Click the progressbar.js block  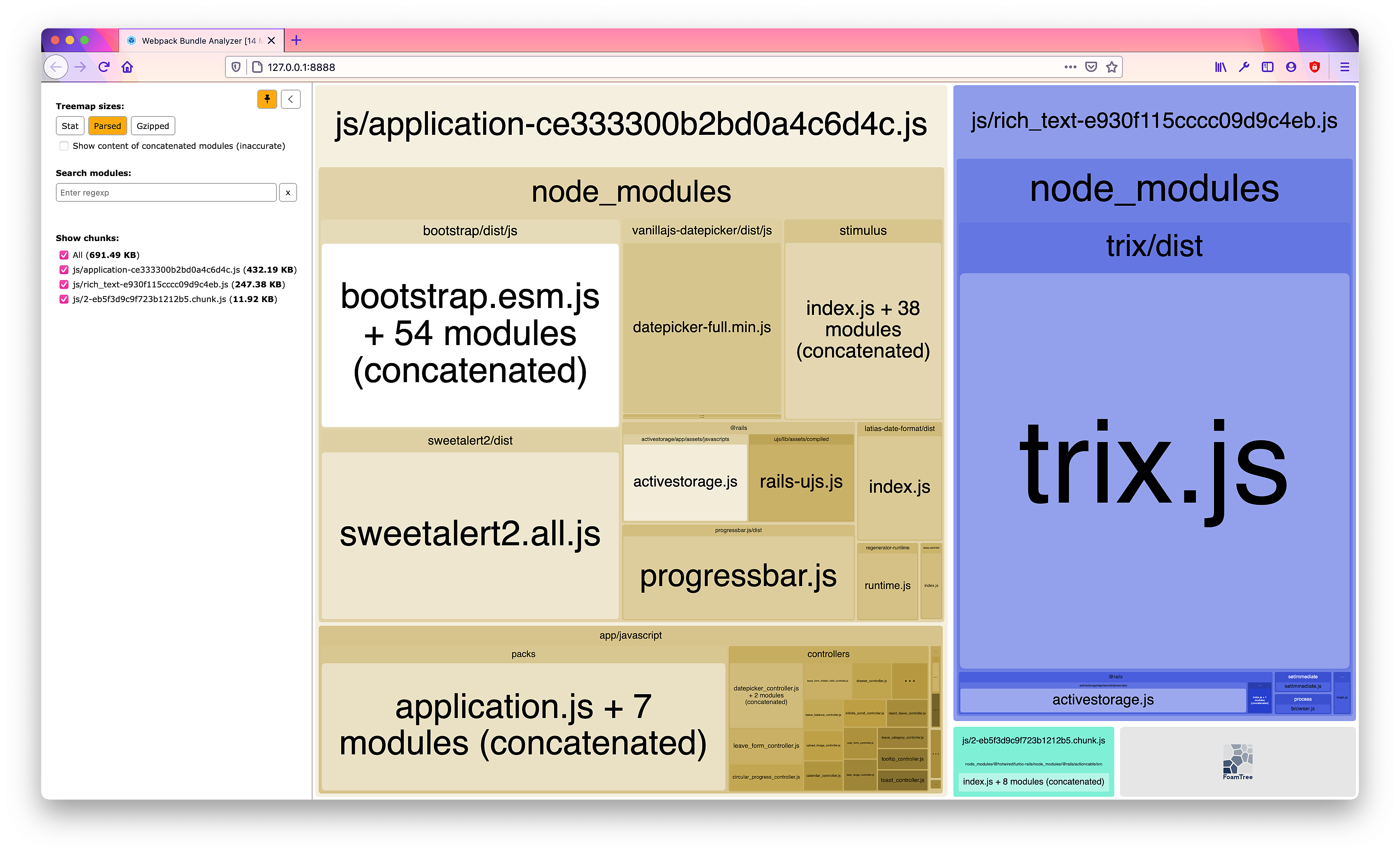[738, 577]
